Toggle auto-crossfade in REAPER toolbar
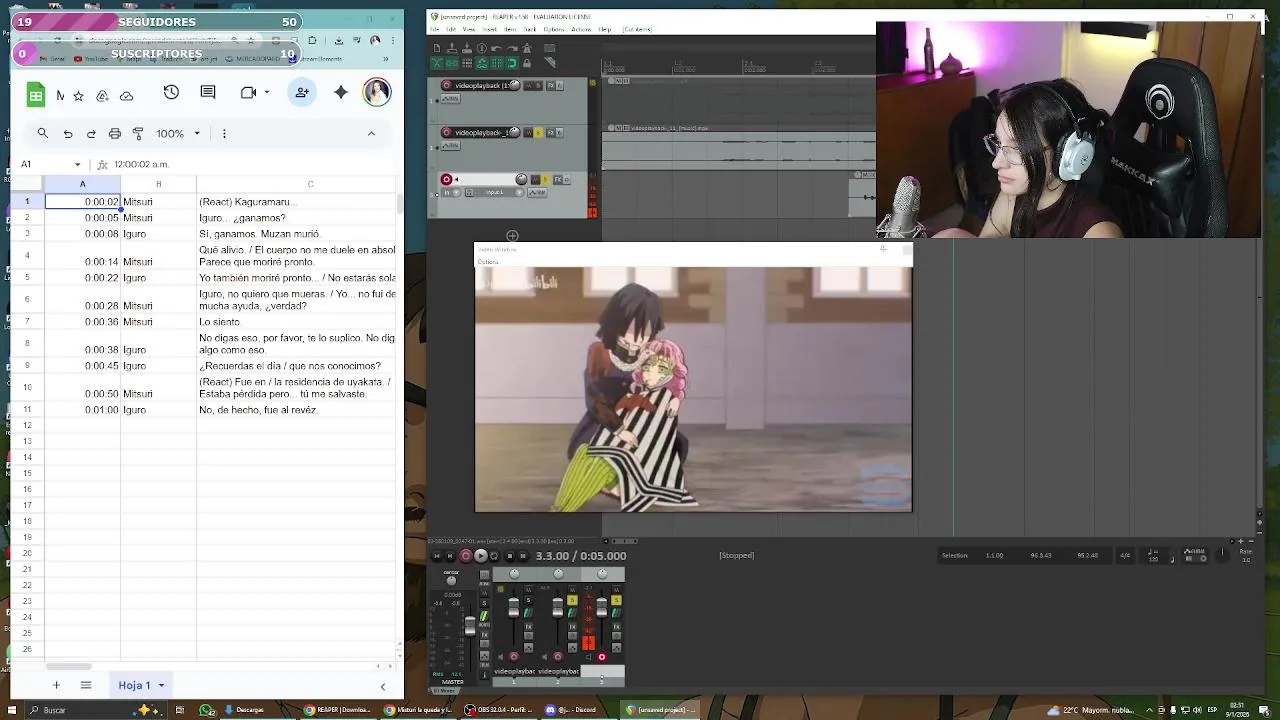1280x720 pixels. 437,63
